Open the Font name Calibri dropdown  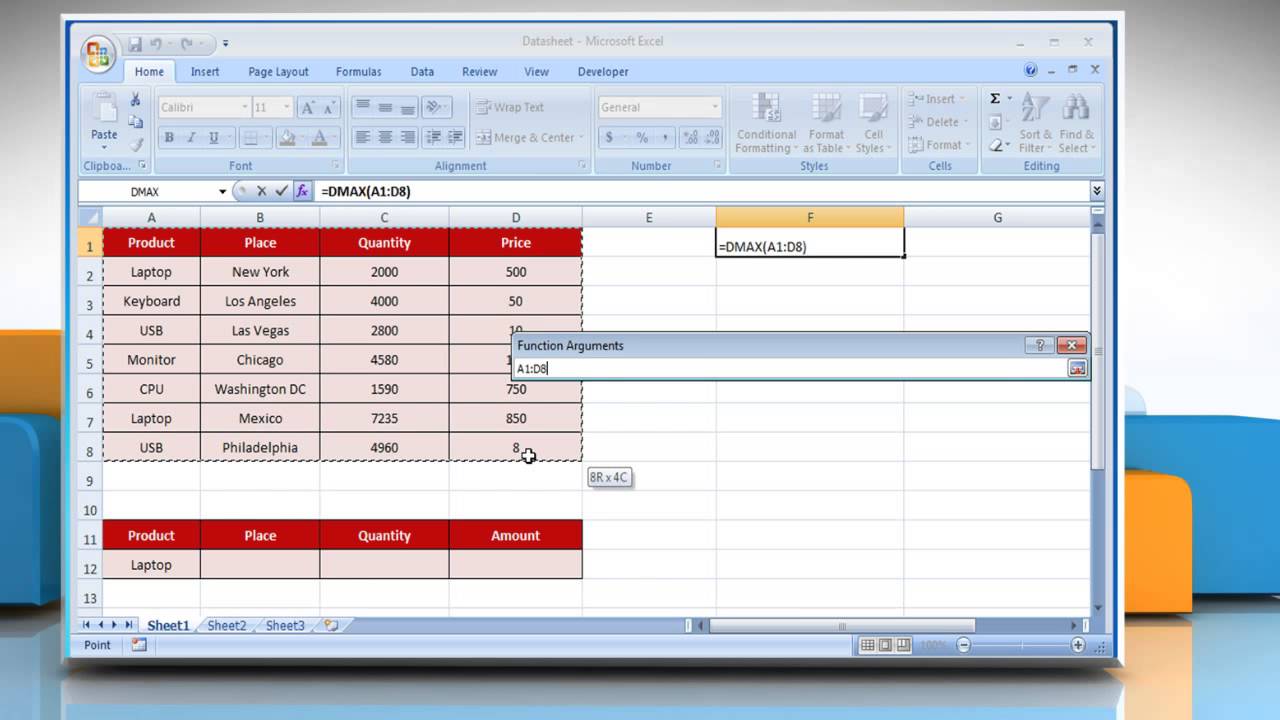244,107
